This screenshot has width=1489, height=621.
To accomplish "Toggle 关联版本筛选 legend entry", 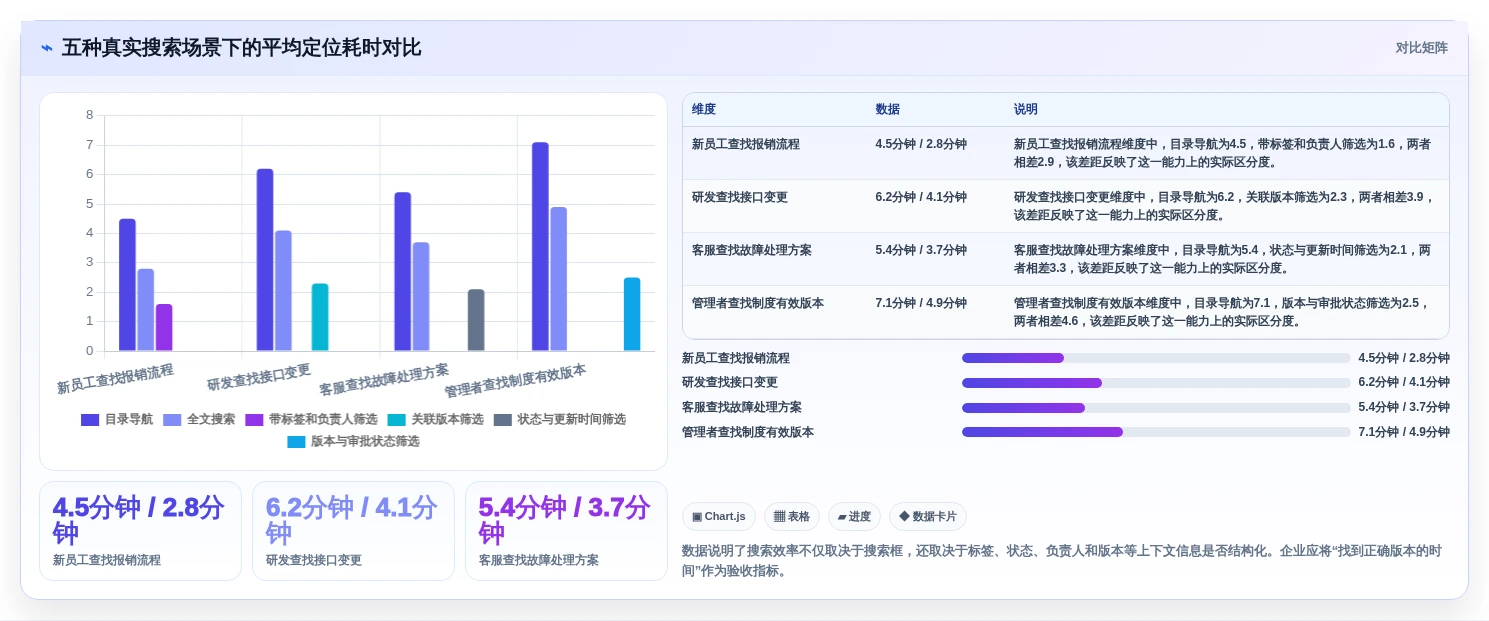I will 435,420.
